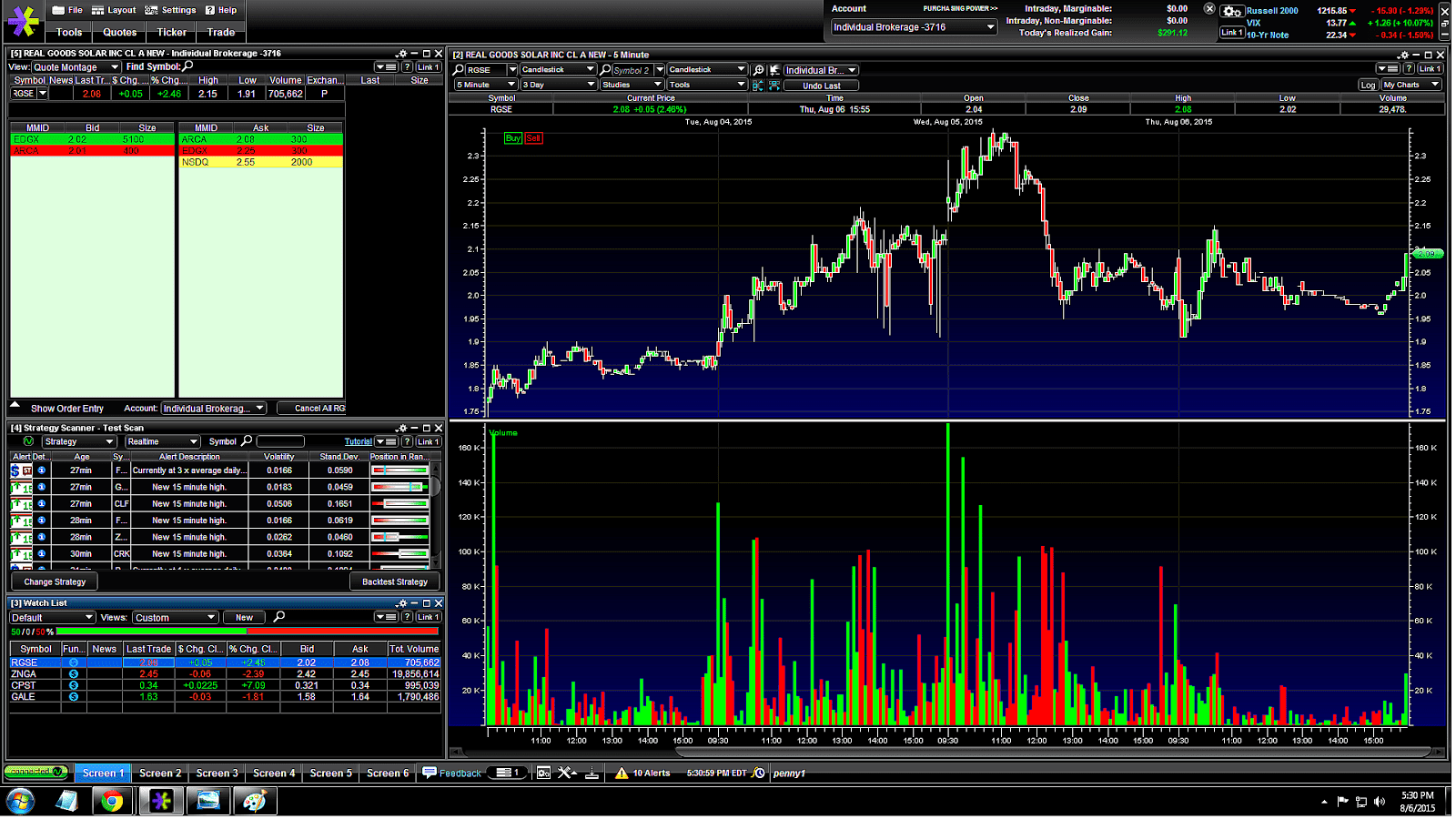Click Undo Last button

tap(821, 86)
